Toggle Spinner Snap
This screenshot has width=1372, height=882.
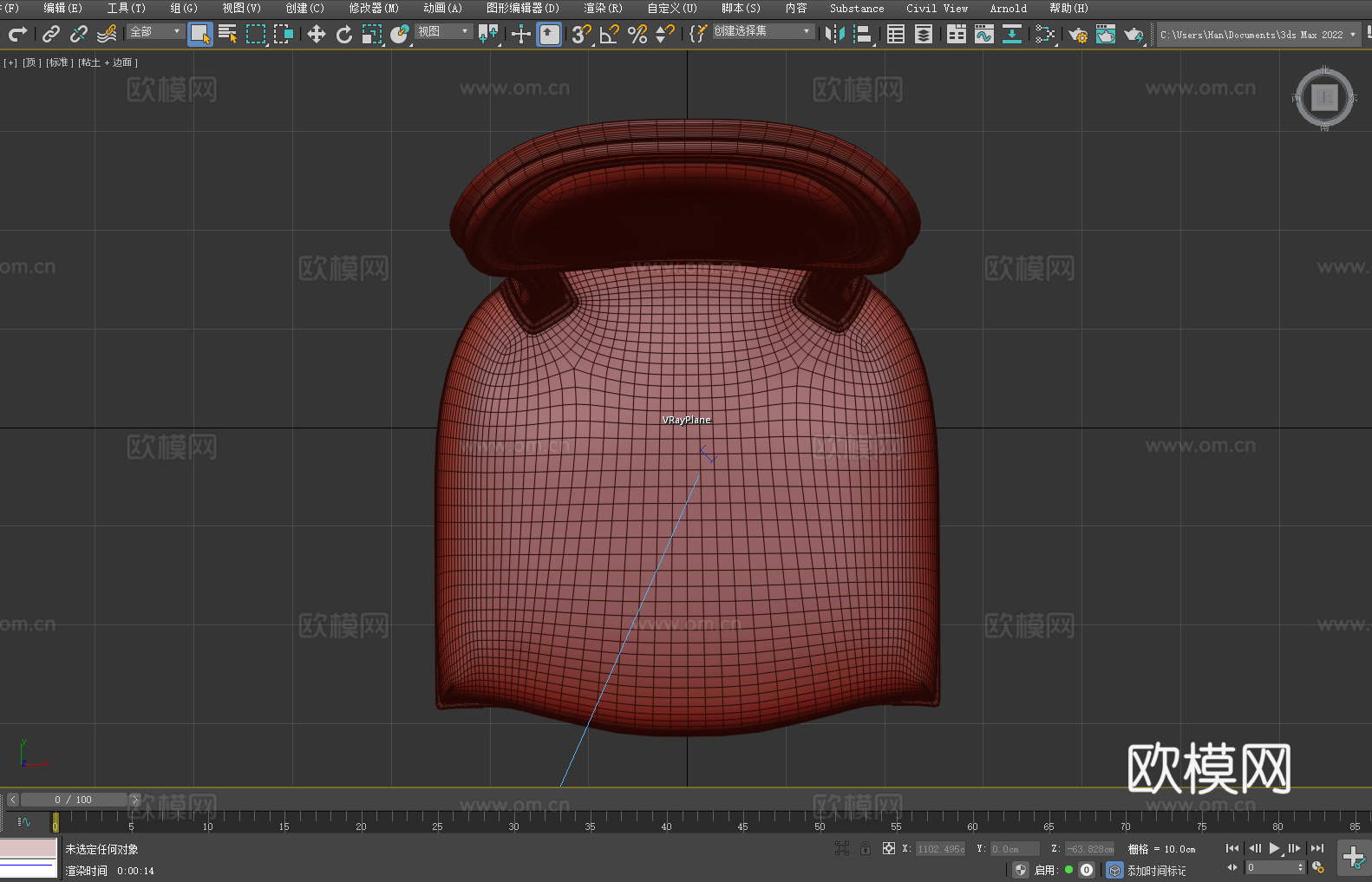point(665,34)
